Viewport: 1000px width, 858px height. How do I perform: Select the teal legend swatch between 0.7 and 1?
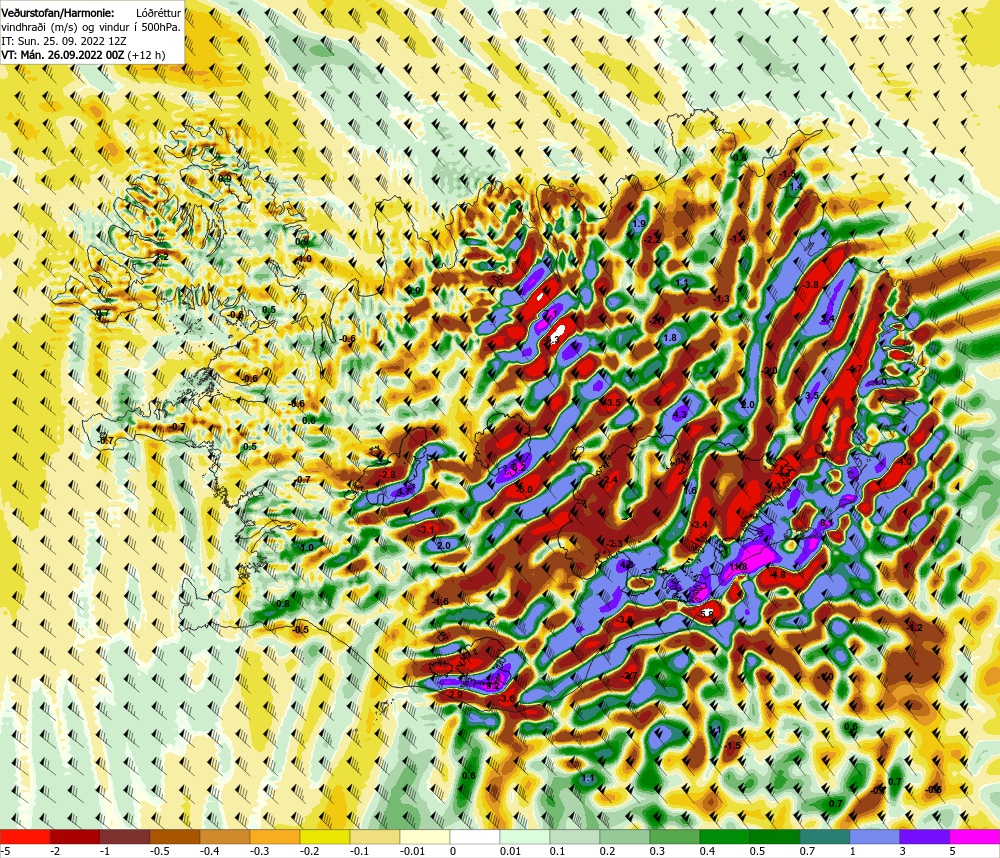(x=825, y=836)
